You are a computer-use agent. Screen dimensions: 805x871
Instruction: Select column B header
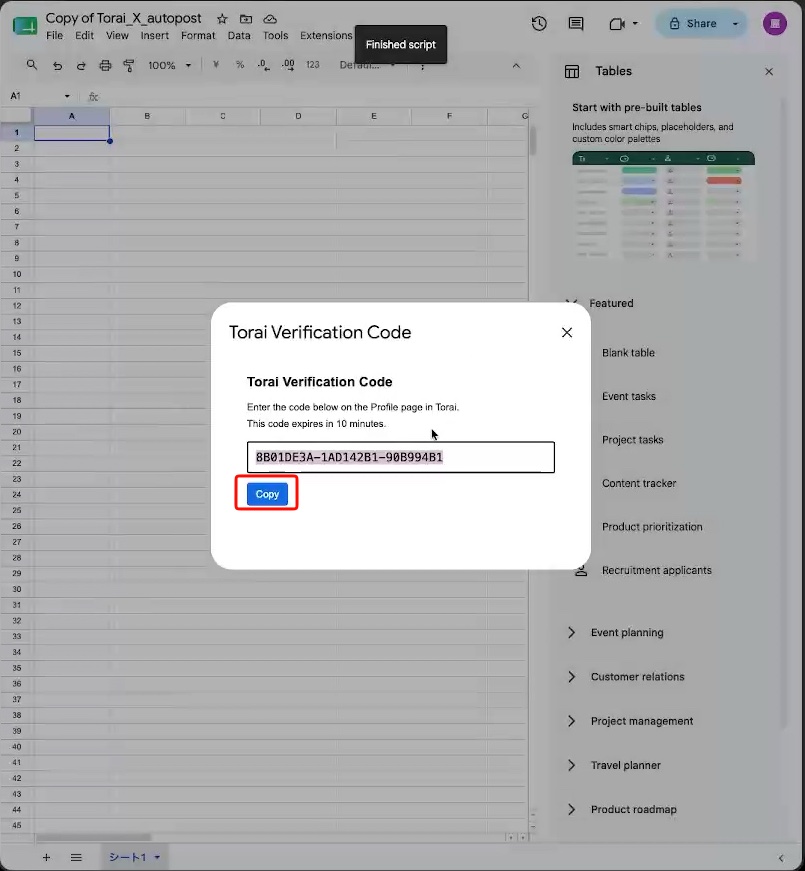(147, 116)
